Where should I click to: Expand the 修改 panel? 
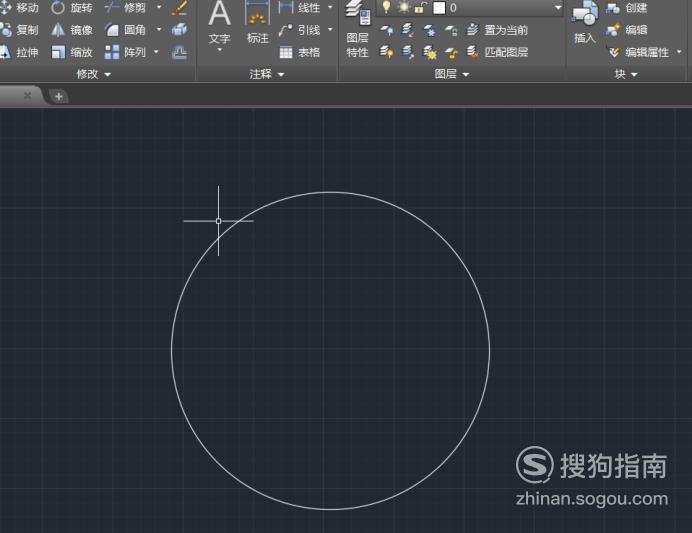point(94,74)
